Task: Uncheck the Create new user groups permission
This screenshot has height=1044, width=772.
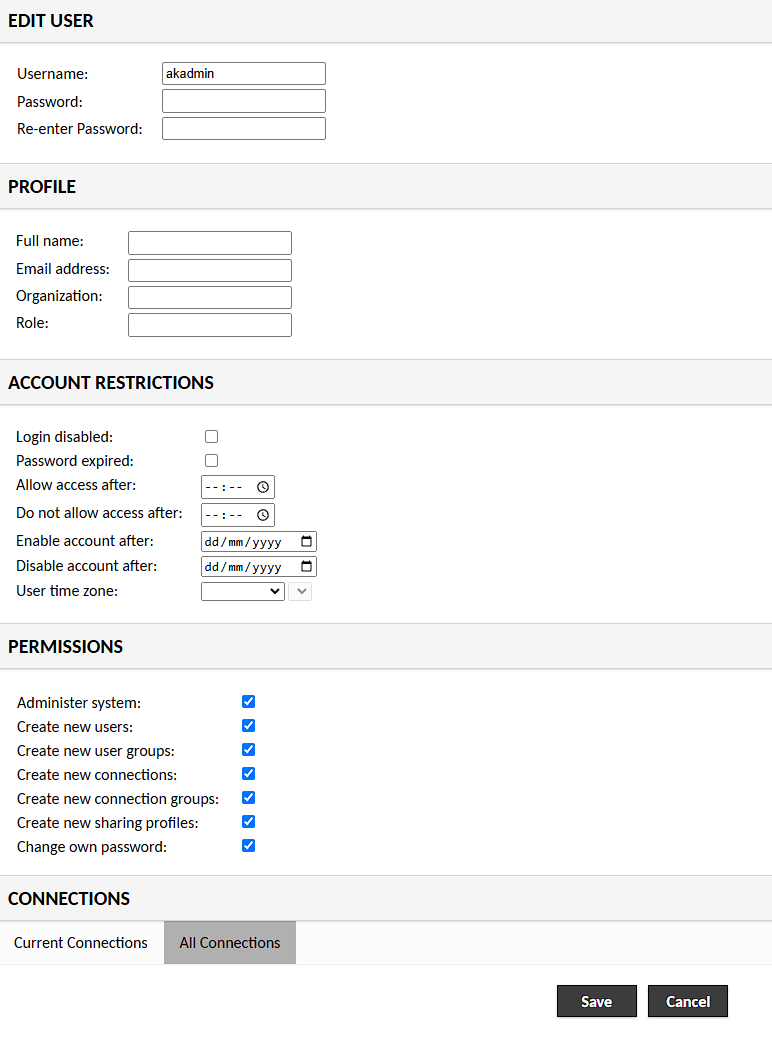Action: 248,750
